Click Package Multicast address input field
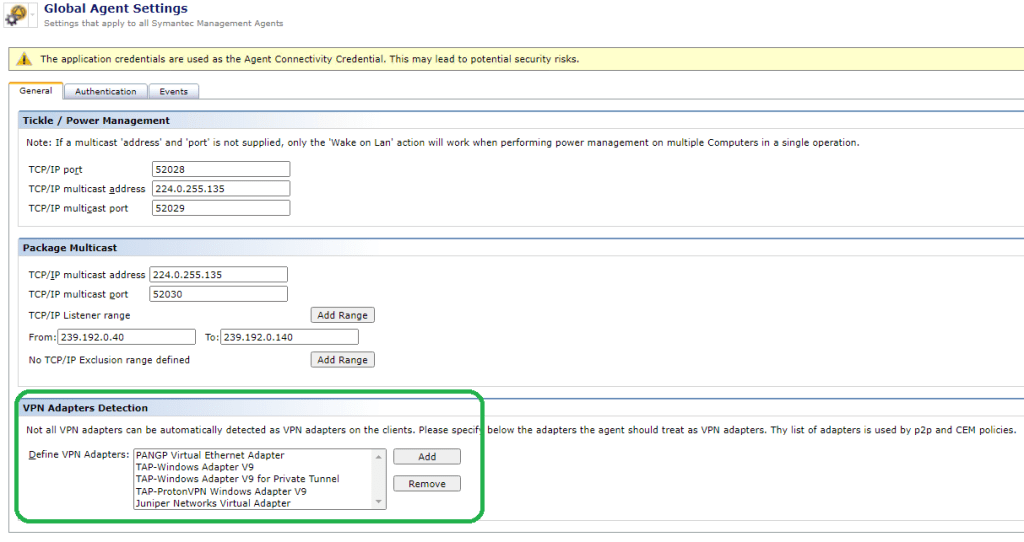1024x542 pixels. [218, 274]
